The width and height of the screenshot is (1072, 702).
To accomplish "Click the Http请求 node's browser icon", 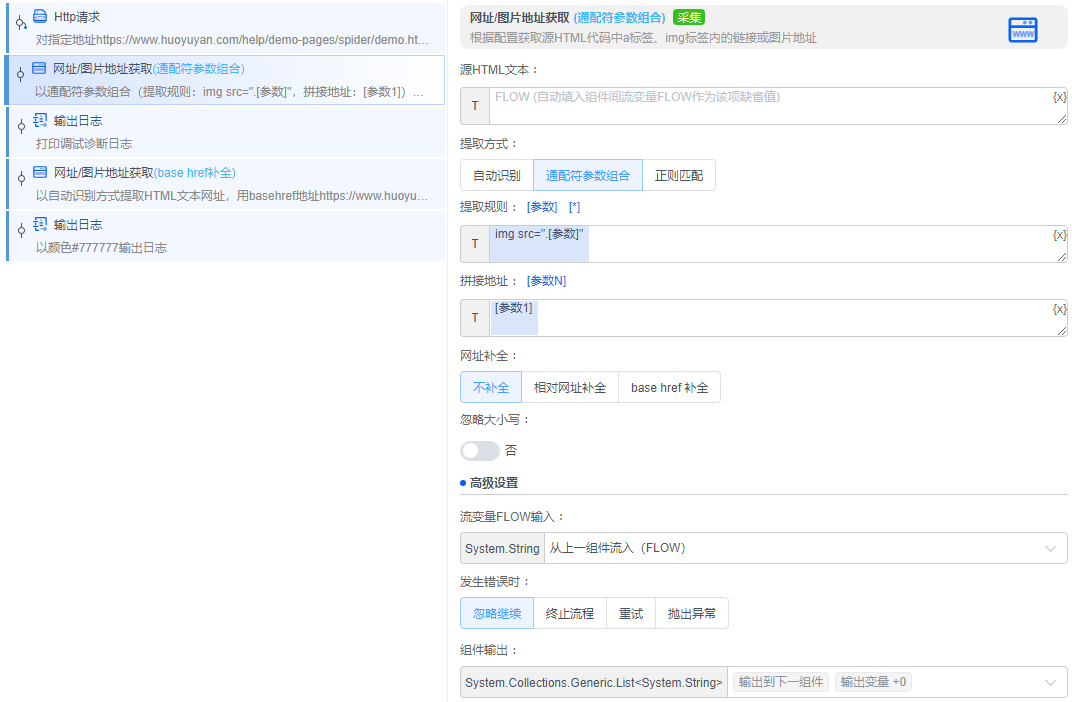I will [x=39, y=15].
